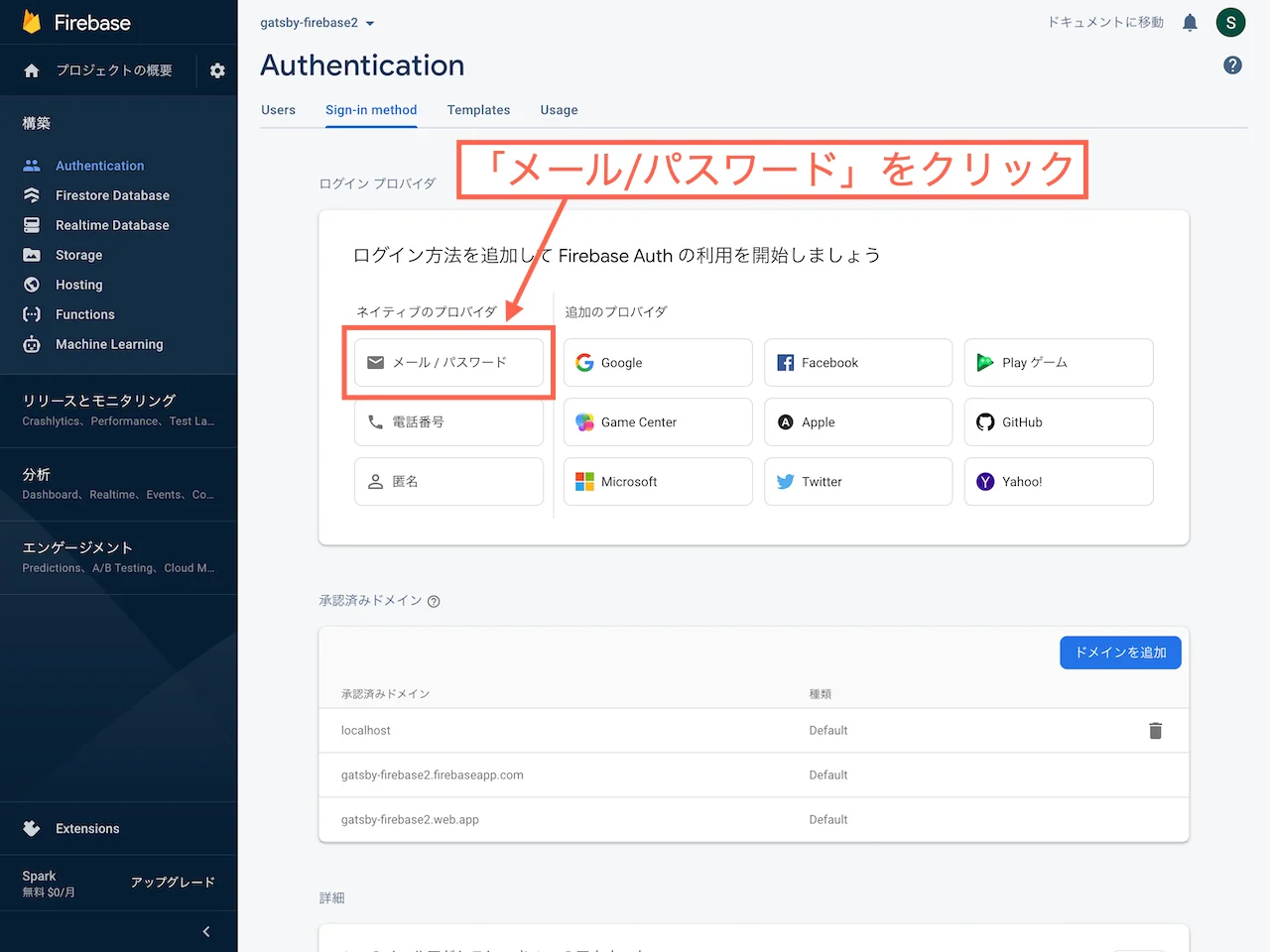Viewport: 1270px width, 952px height.
Task: Collapse the sidebar with the chevron arrow
Action: coord(206,931)
